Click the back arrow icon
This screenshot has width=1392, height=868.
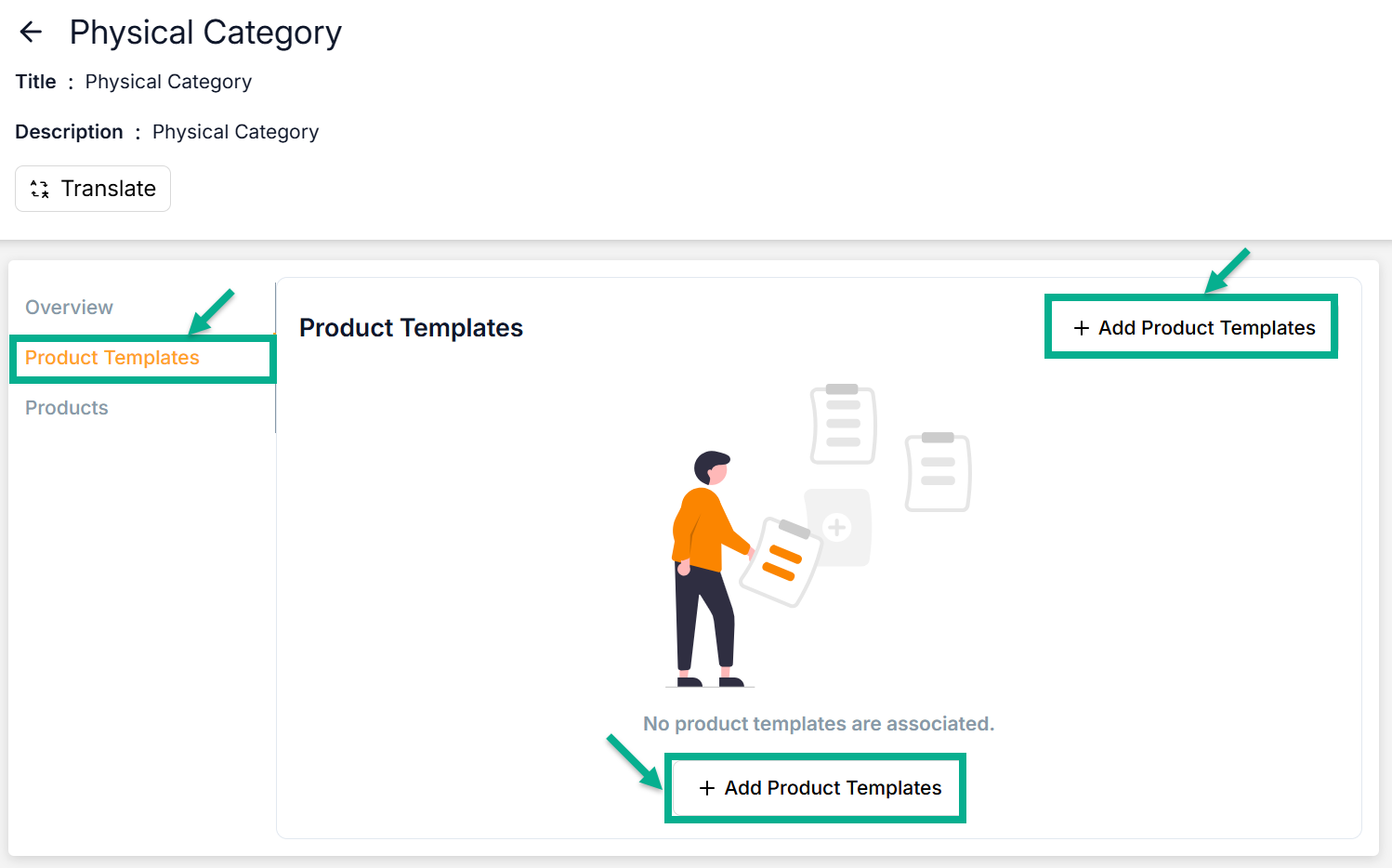(31, 33)
